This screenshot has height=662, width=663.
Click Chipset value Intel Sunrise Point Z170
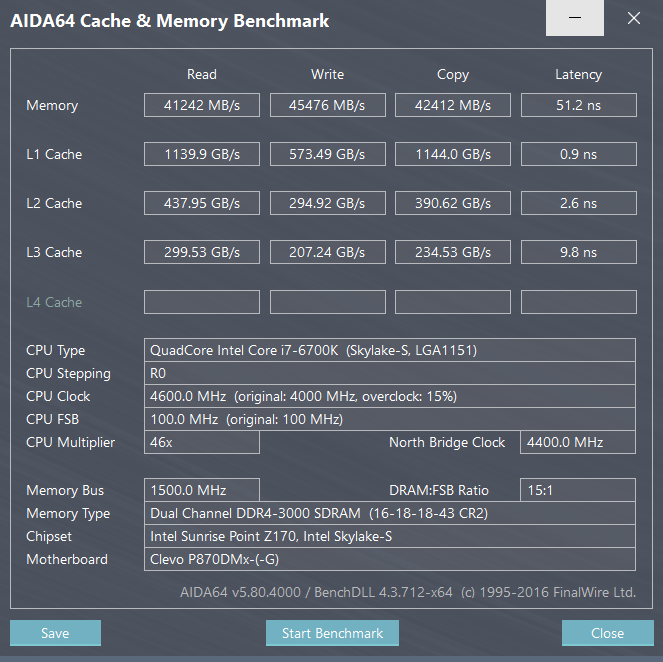coord(390,536)
